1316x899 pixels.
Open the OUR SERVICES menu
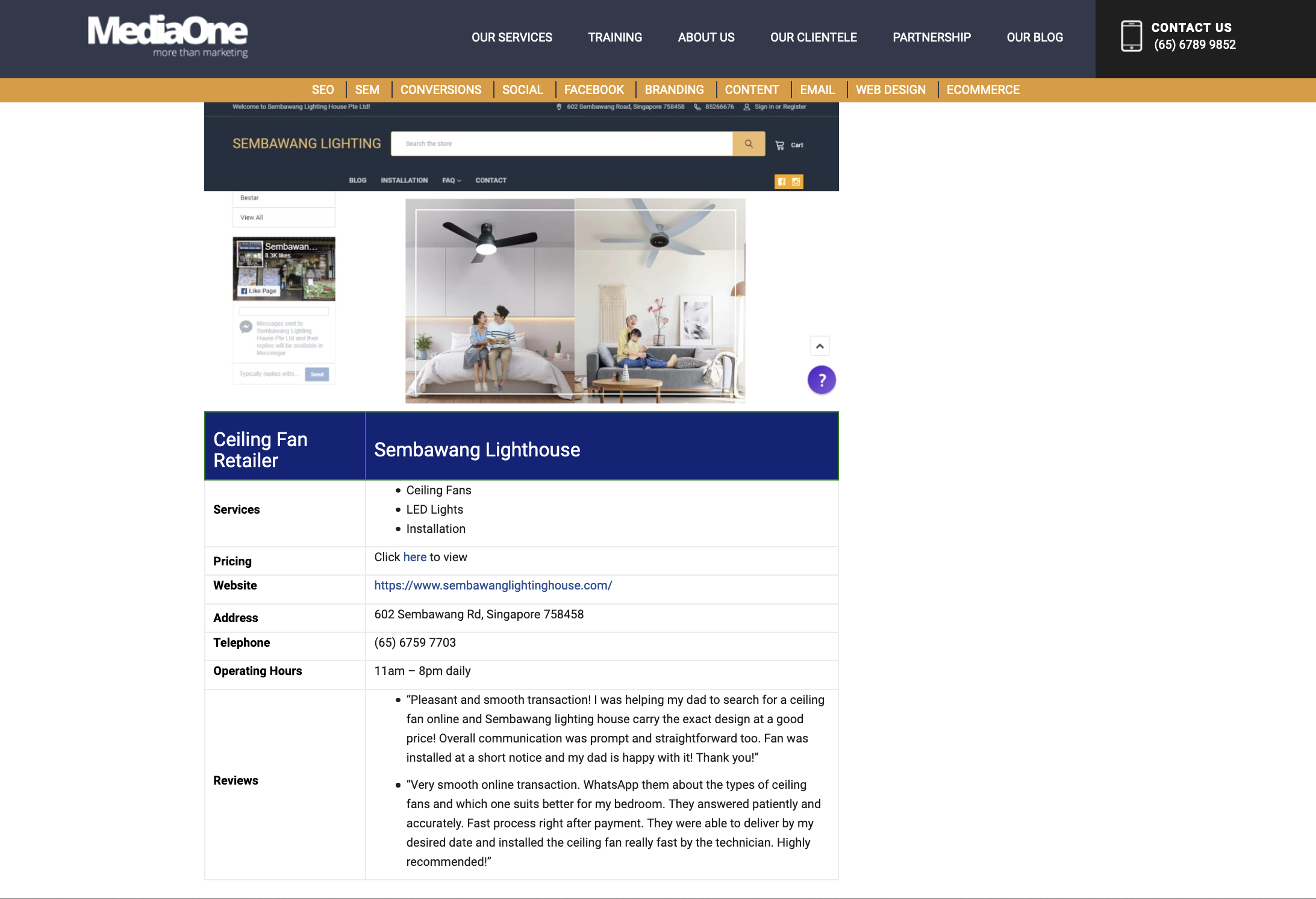coord(512,37)
